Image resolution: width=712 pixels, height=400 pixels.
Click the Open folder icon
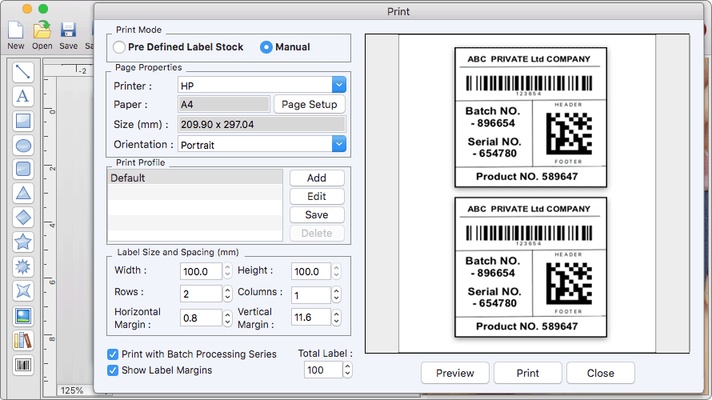pos(42,30)
